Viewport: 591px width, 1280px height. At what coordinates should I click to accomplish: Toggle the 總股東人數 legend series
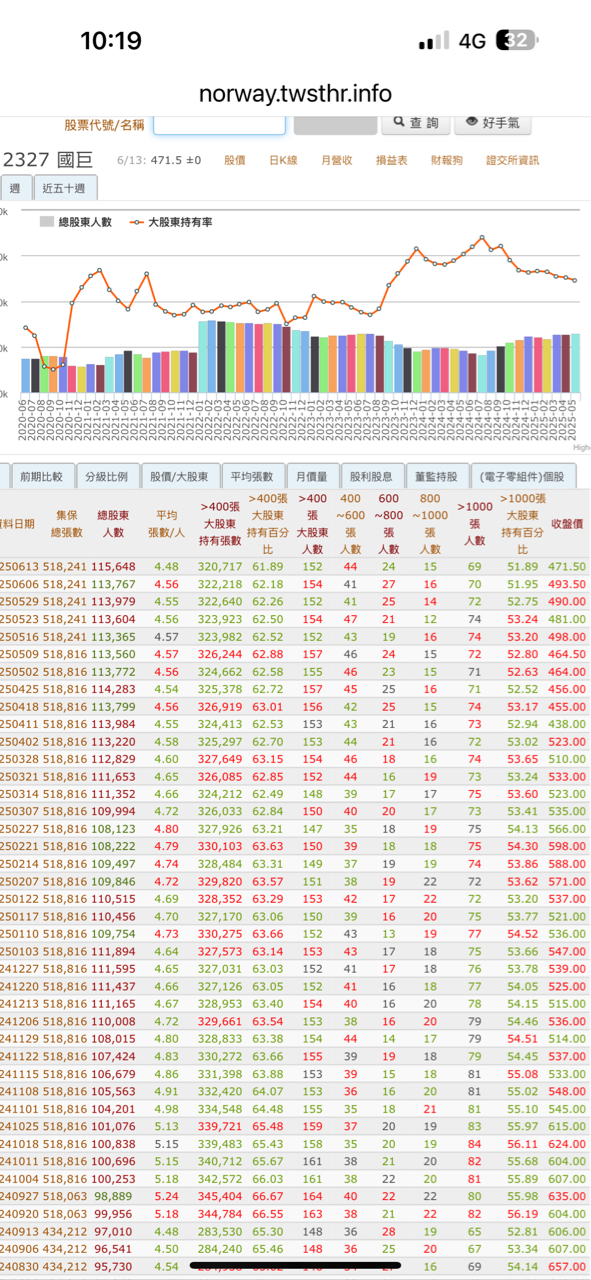tap(75, 222)
